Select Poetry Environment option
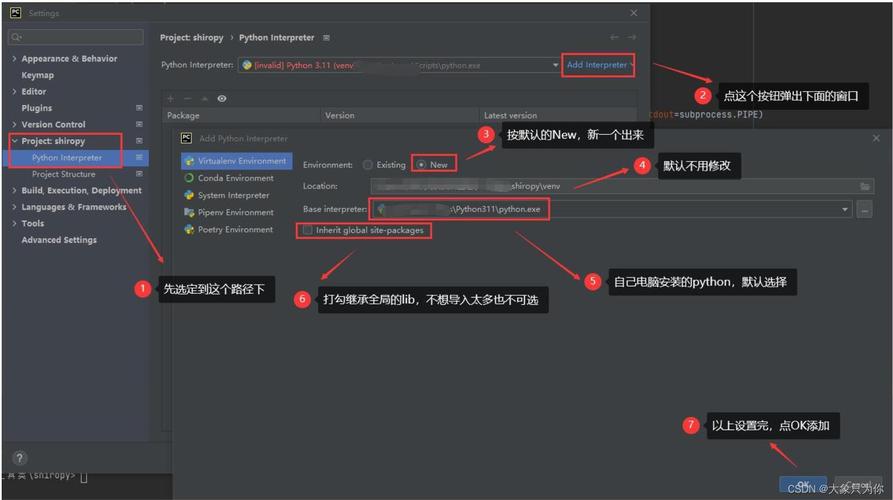The image size is (893, 500). 235,229
